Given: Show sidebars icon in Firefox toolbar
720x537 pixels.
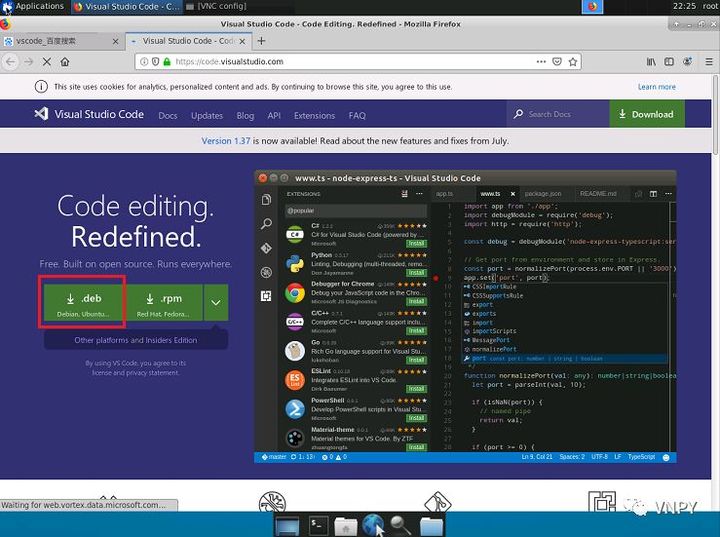Looking at the screenshot, I should 669,62.
